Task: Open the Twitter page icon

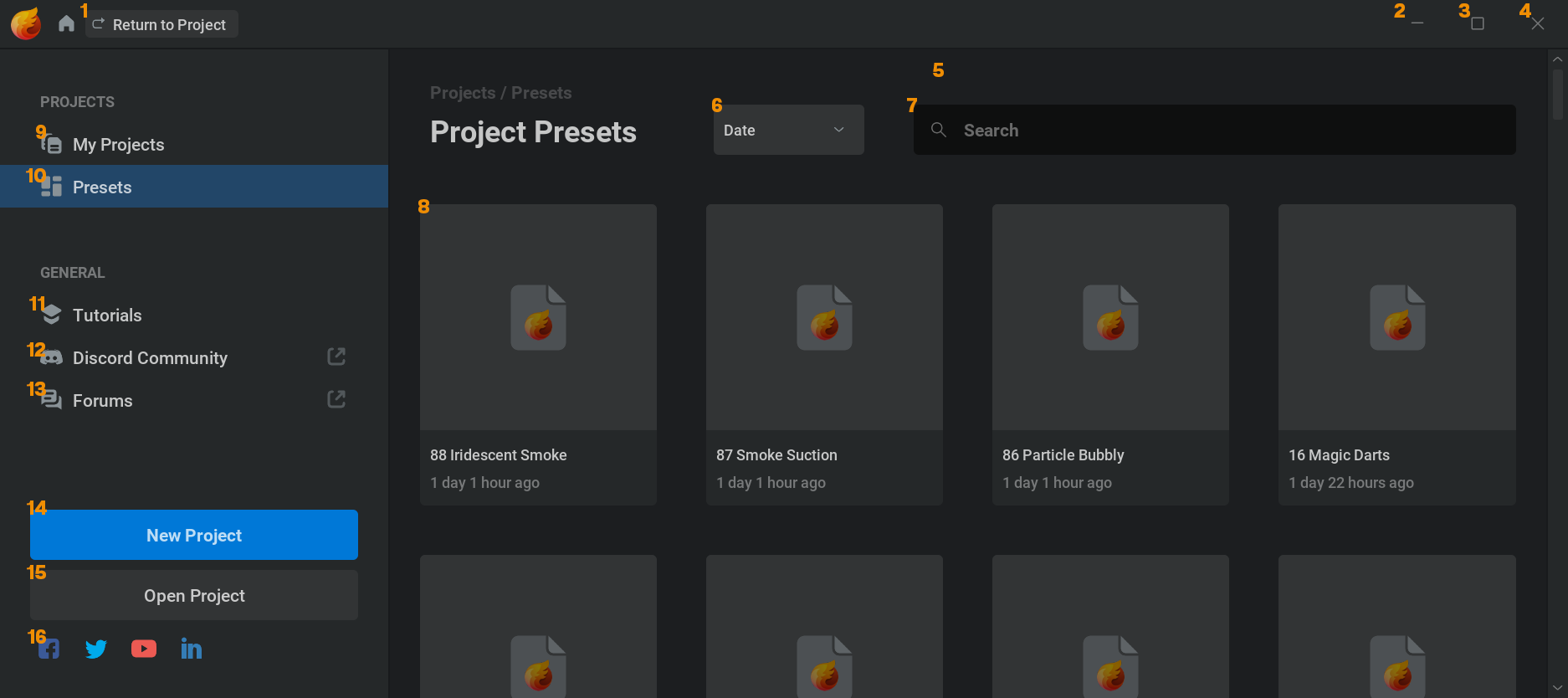Action: (x=96, y=649)
